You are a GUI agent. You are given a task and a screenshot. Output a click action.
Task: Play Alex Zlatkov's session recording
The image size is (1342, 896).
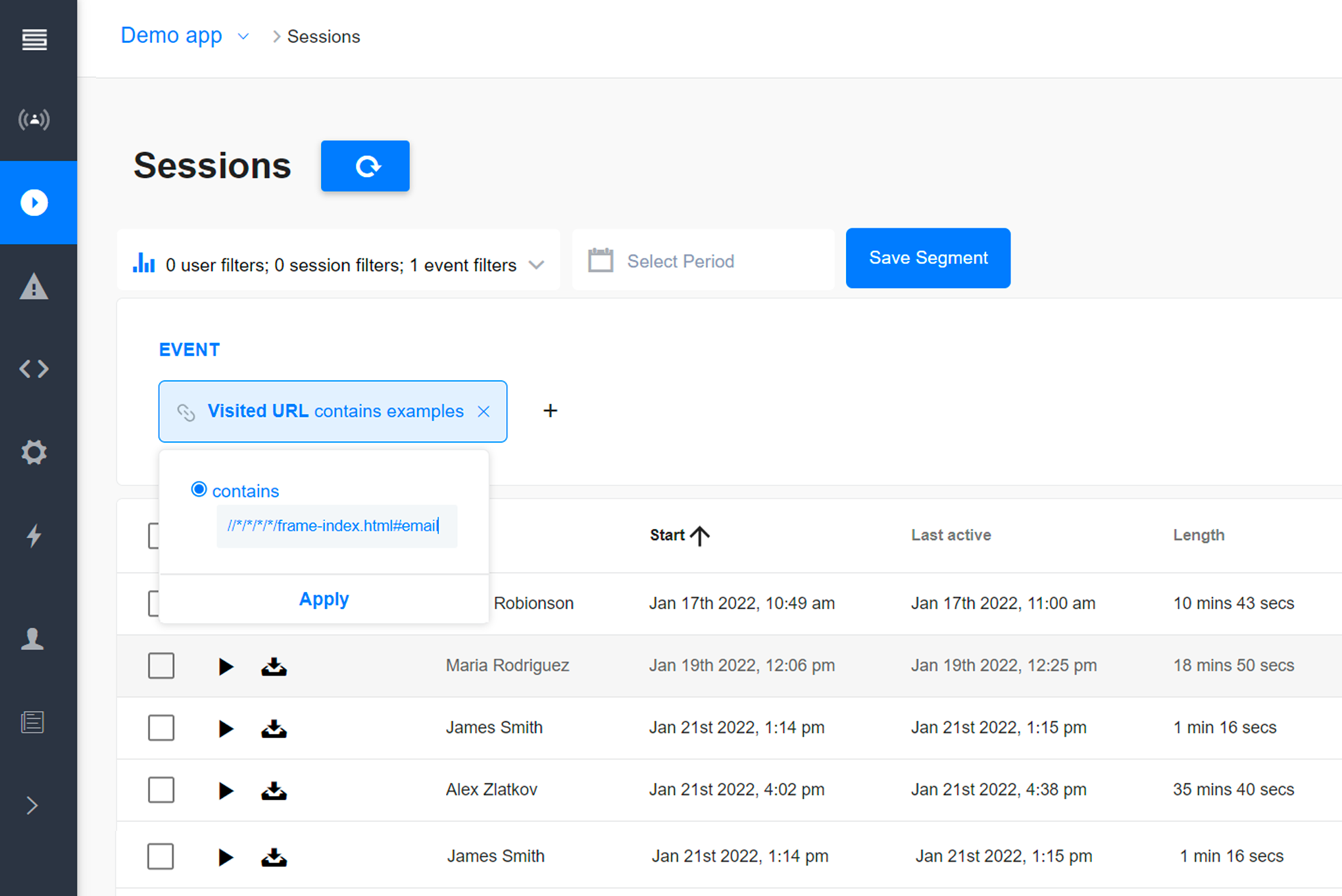(226, 790)
